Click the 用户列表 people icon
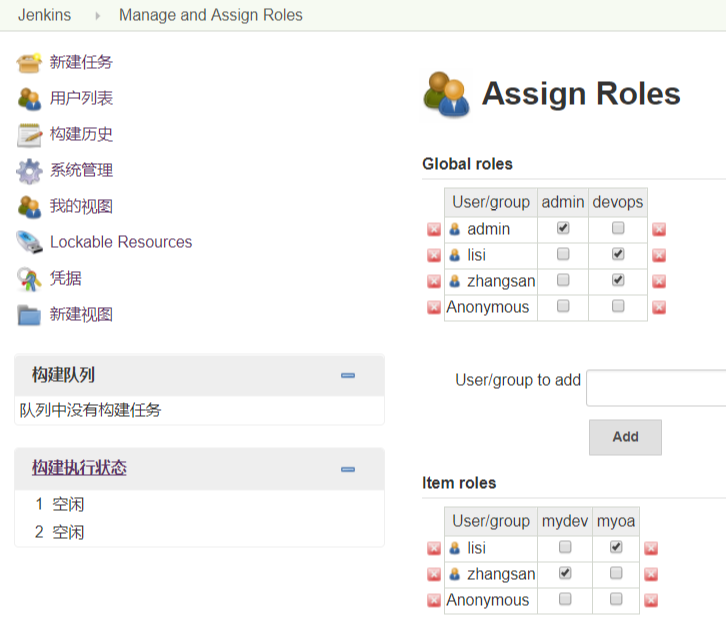726x623 pixels. 29,99
